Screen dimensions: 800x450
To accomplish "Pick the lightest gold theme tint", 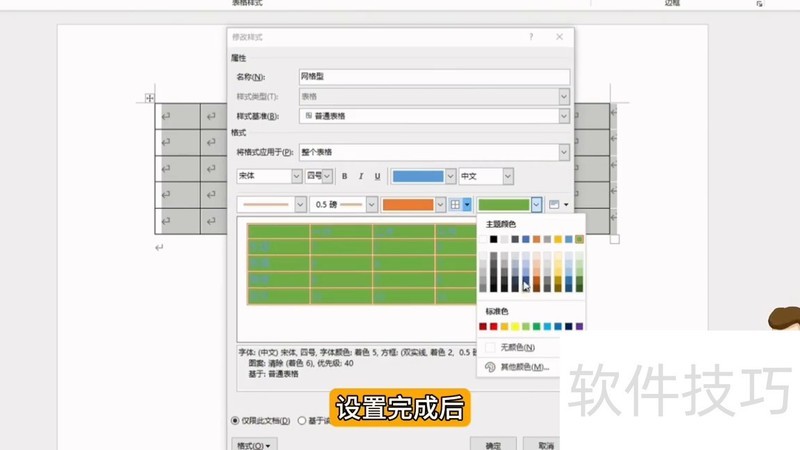I will coord(558,256).
